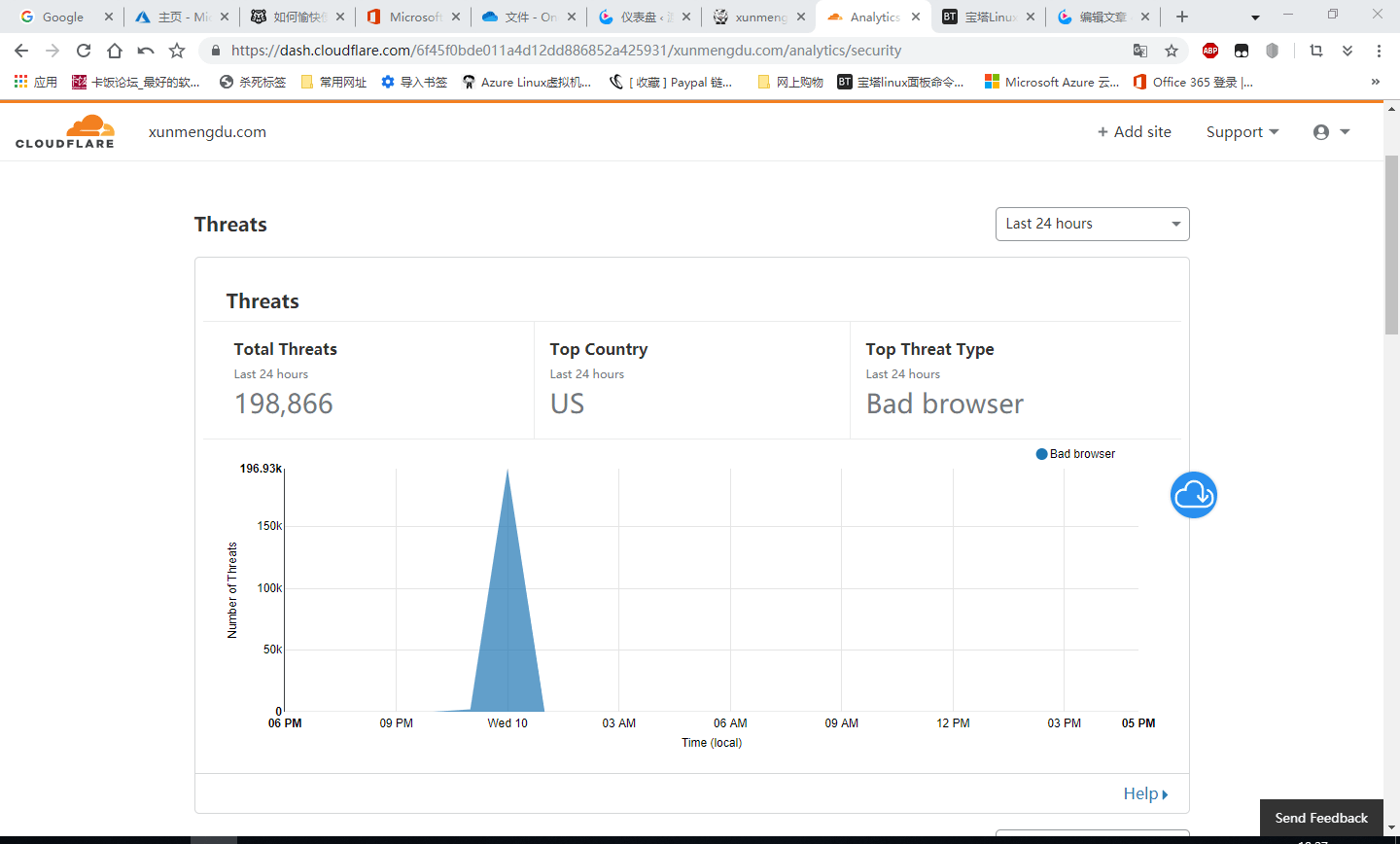Click the Send Feedback button
The height and width of the screenshot is (844, 1400).
tap(1321, 818)
